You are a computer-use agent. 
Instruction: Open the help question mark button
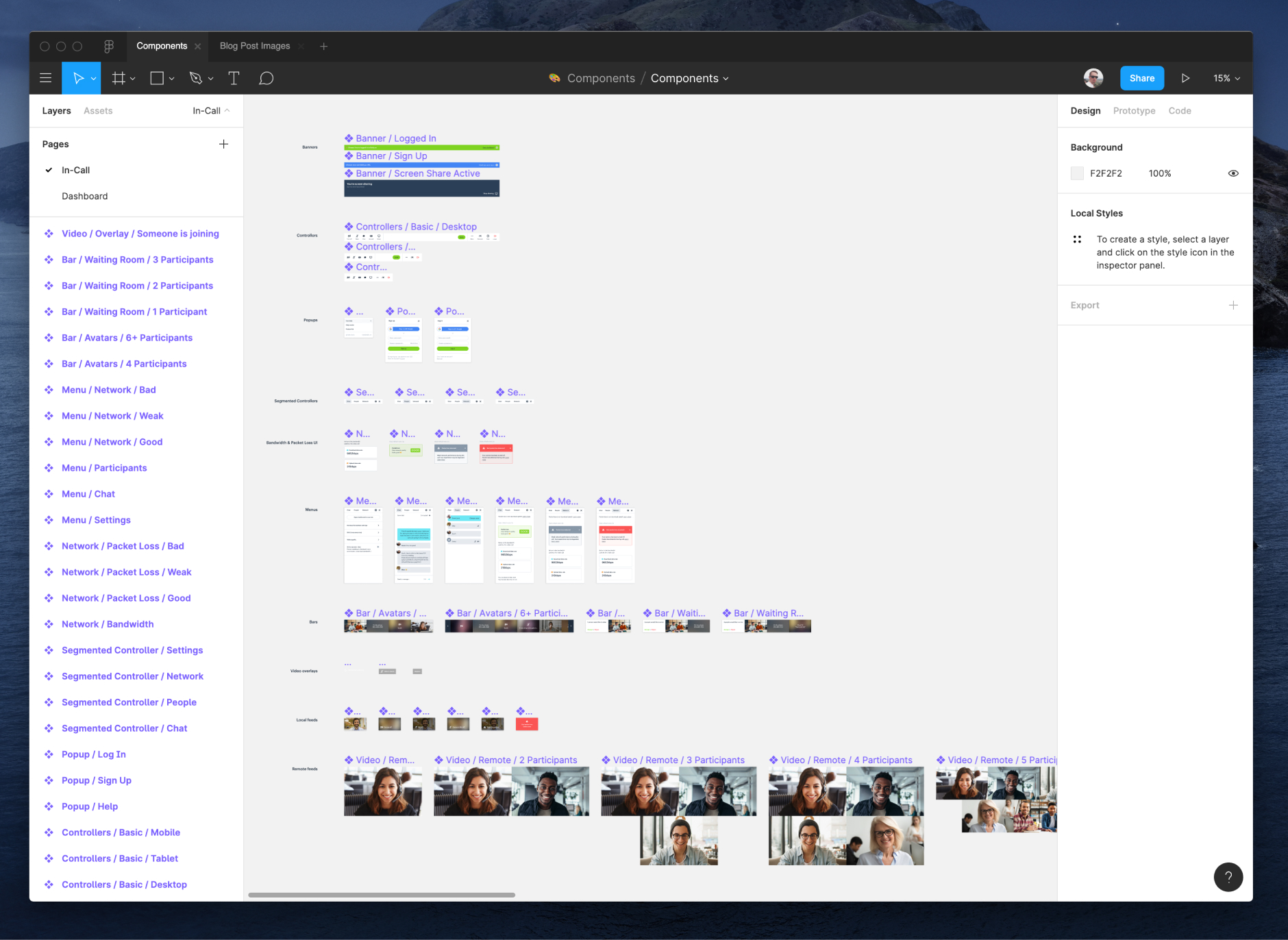(1228, 877)
